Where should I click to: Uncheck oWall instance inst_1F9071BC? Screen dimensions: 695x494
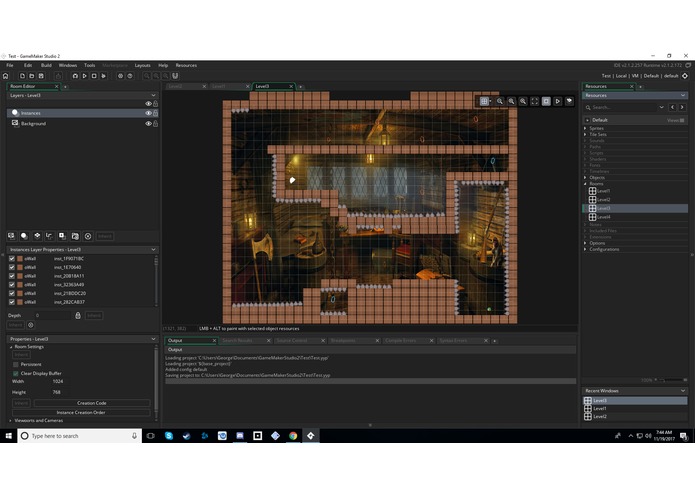pyautogui.click(x=12, y=258)
